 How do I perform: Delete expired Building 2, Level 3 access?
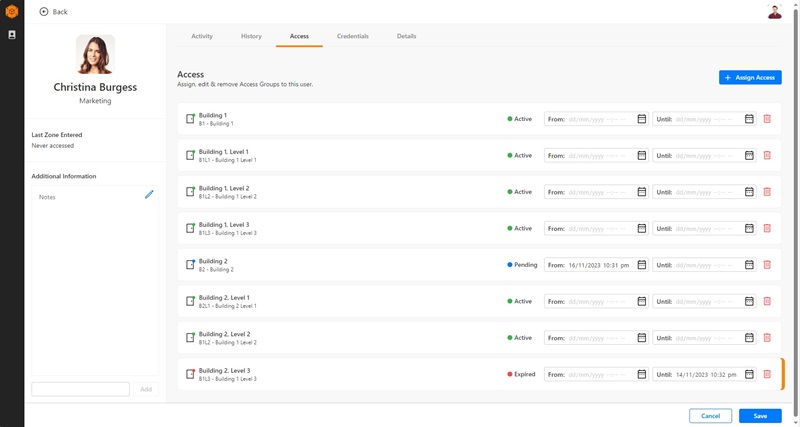pyautogui.click(x=767, y=374)
